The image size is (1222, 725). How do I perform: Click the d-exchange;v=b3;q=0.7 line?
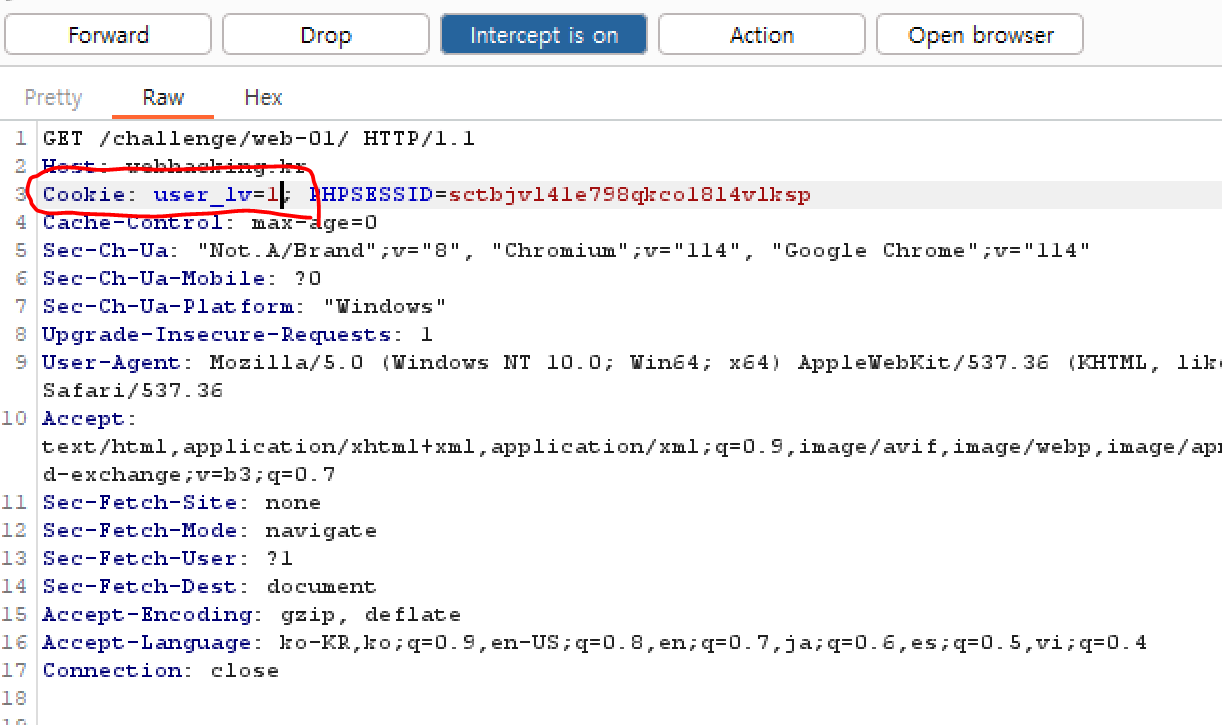189,474
